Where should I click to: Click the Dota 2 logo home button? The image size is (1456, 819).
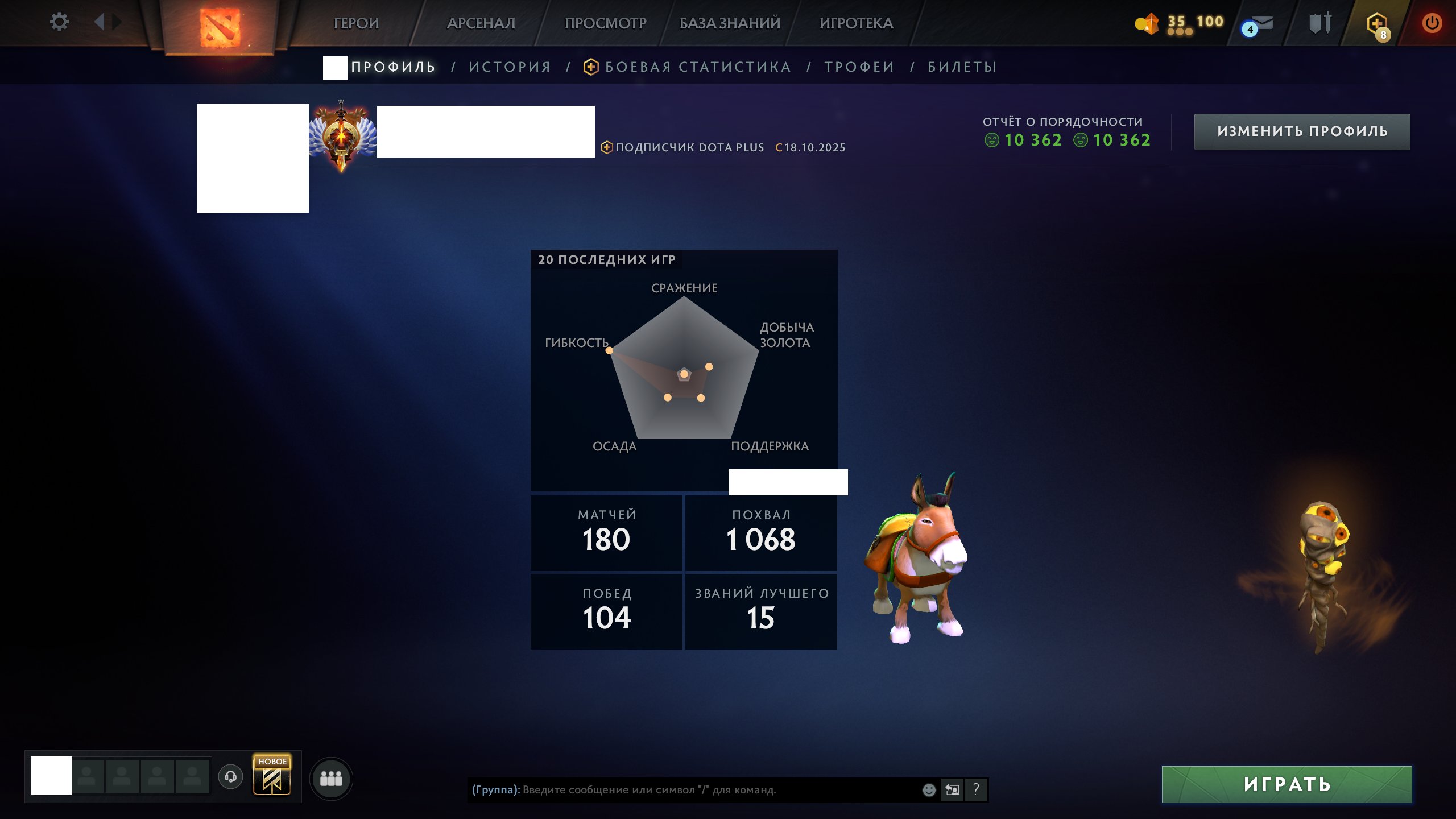220,27
